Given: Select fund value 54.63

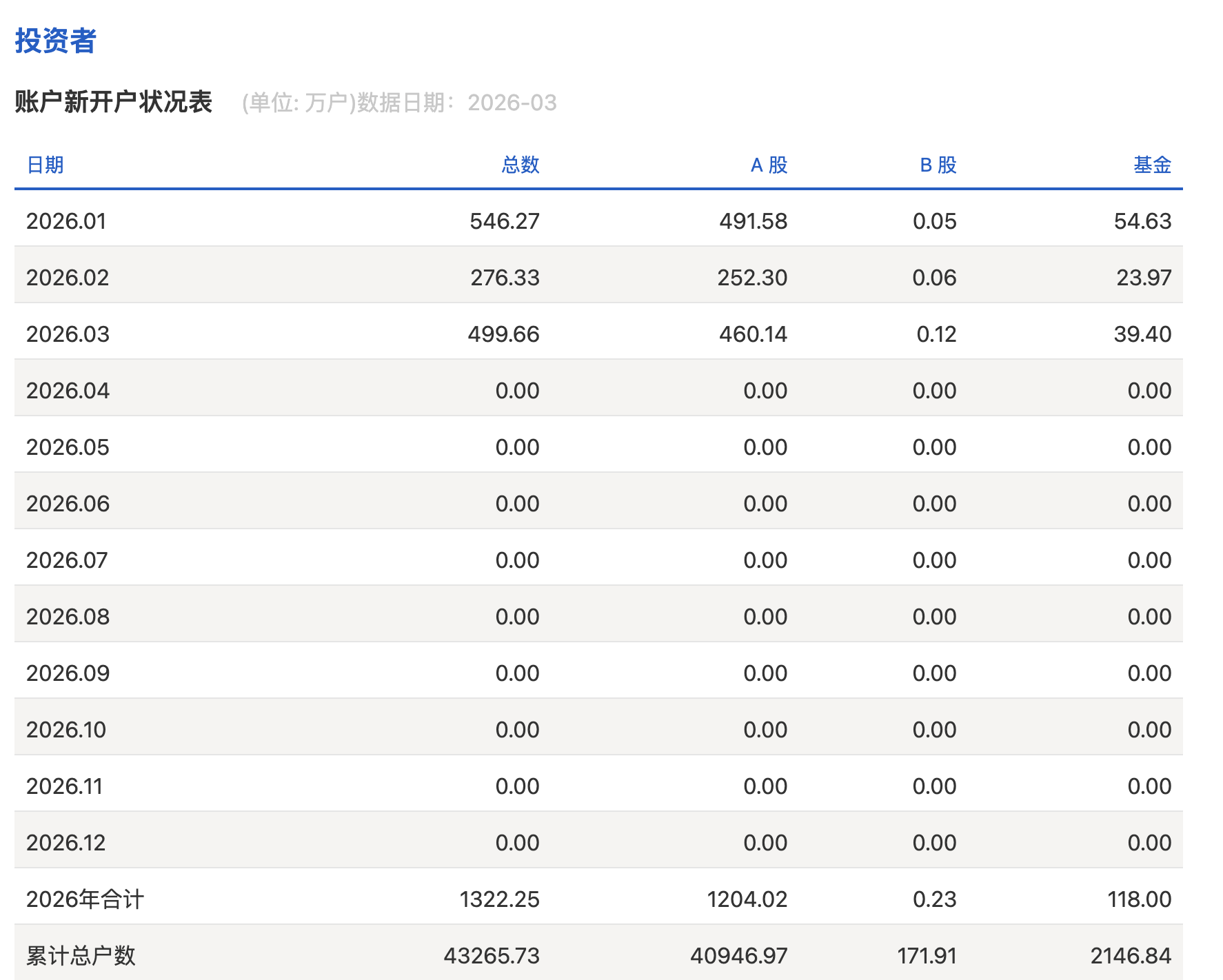Looking at the screenshot, I should pyautogui.click(x=1142, y=221).
